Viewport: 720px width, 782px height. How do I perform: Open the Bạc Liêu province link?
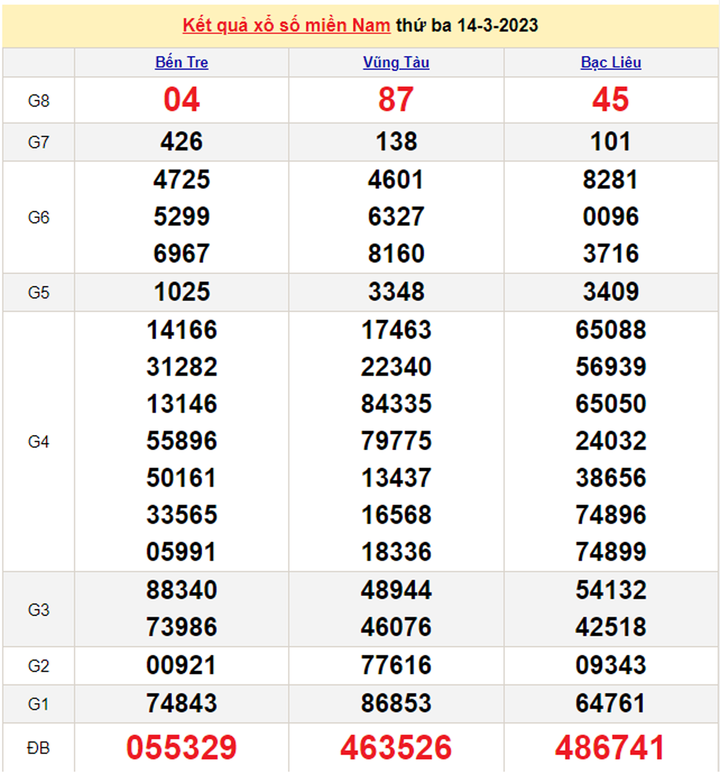pos(611,62)
